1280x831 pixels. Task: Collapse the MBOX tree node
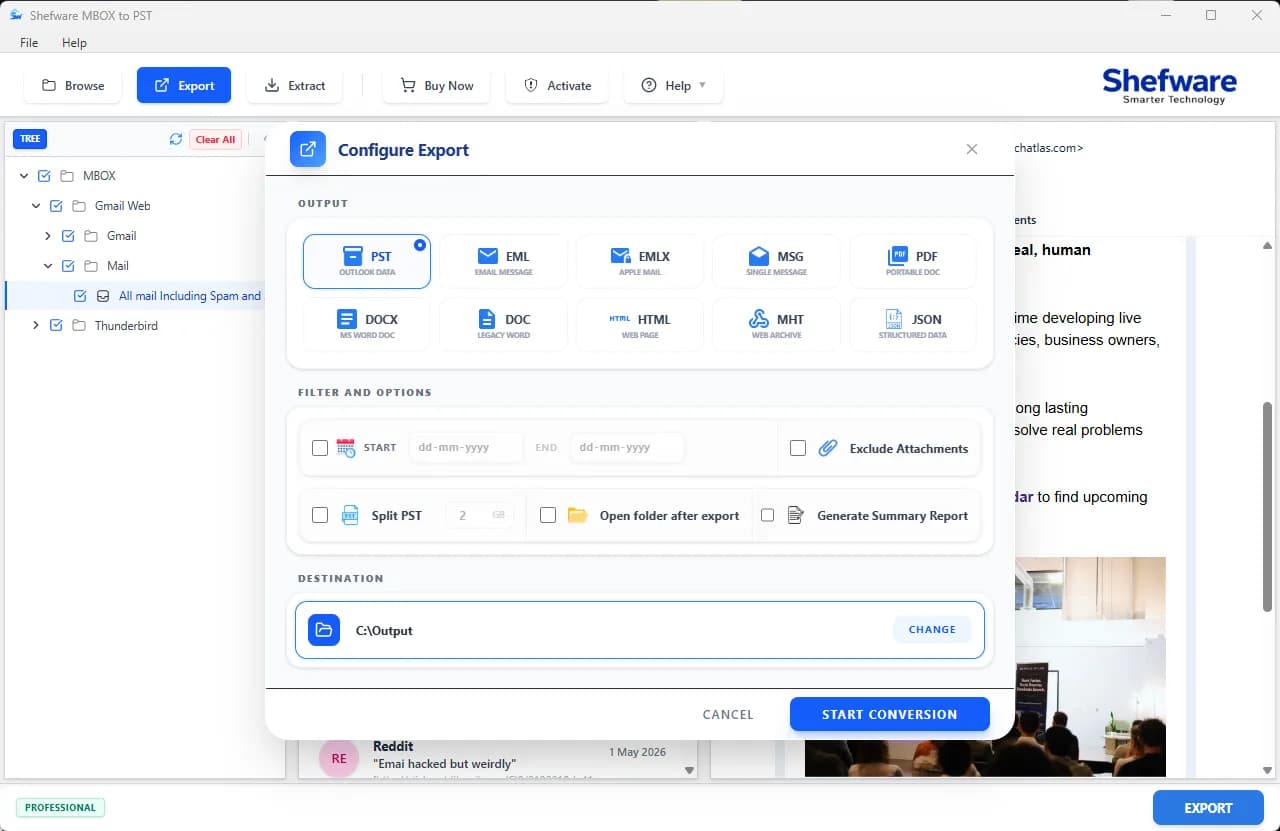[24, 176]
